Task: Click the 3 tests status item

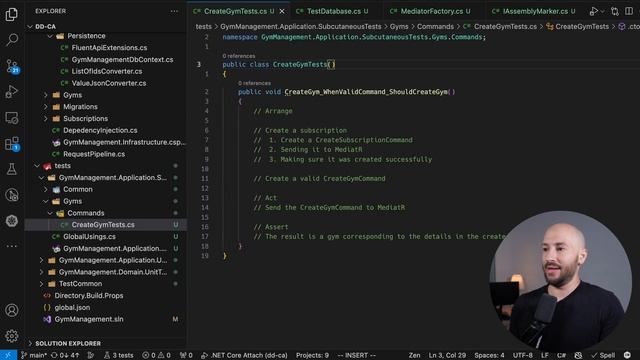Action: pyautogui.click(x=118, y=355)
